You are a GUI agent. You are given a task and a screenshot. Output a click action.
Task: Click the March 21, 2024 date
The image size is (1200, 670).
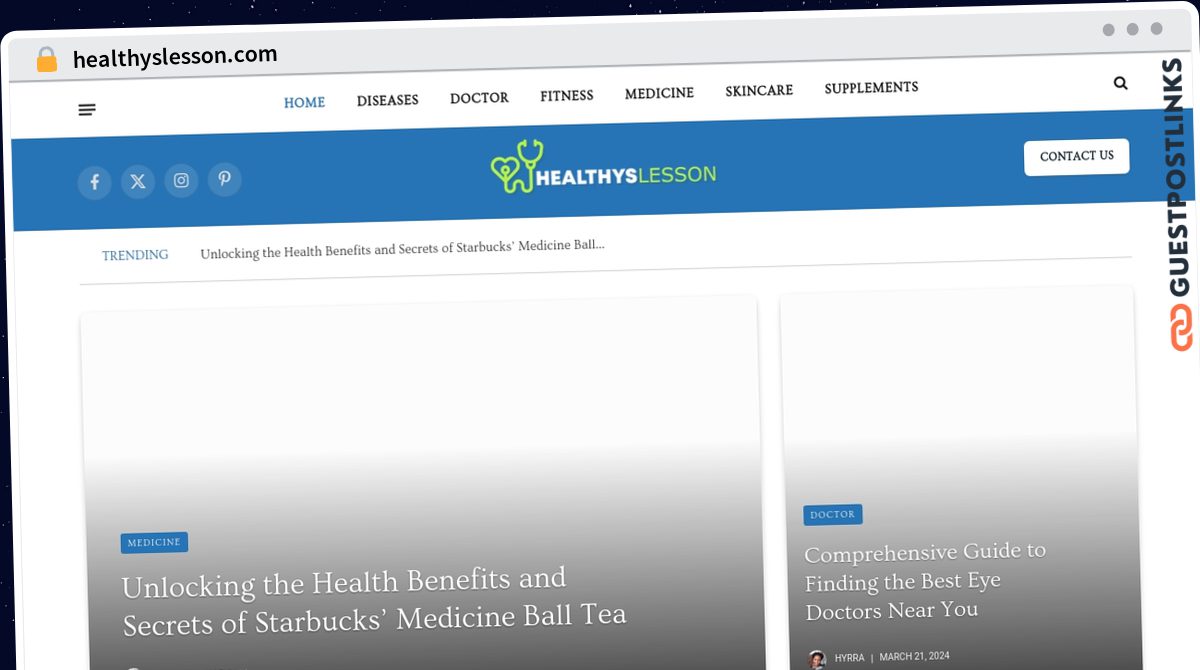[915, 657]
